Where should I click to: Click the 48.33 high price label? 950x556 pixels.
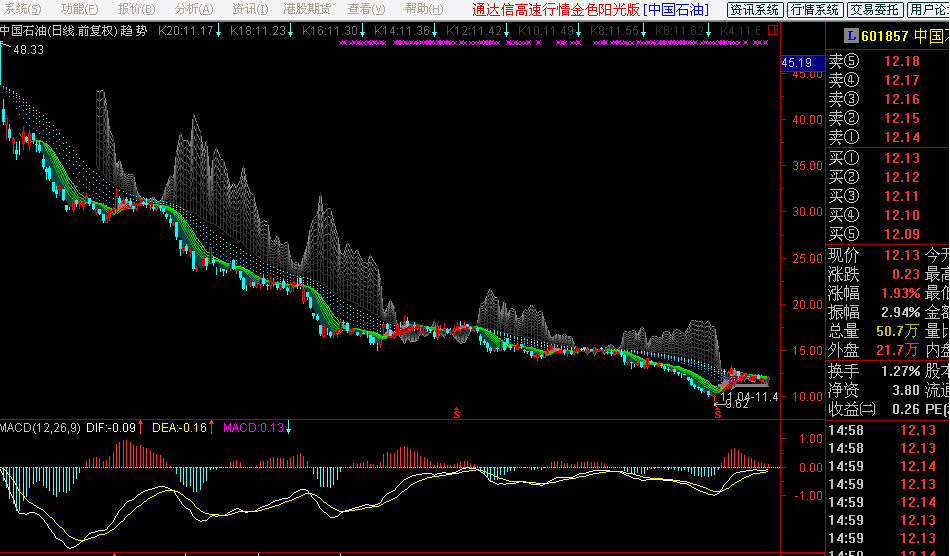click(x=28, y=50)
